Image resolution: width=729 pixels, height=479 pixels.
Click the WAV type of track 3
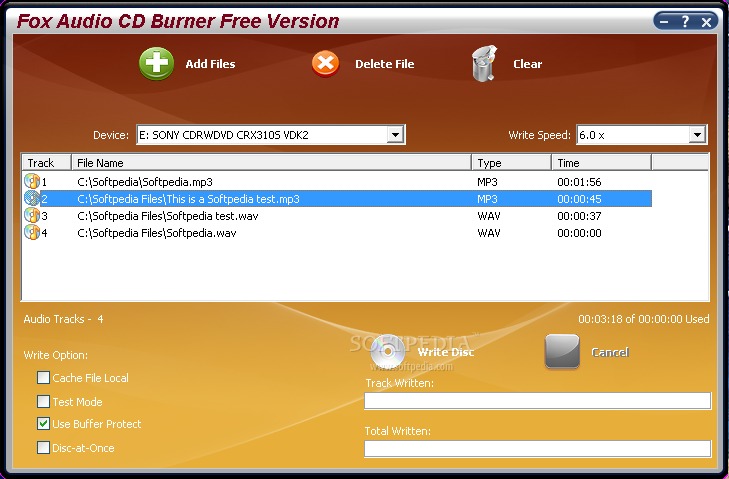click(489, 216)
